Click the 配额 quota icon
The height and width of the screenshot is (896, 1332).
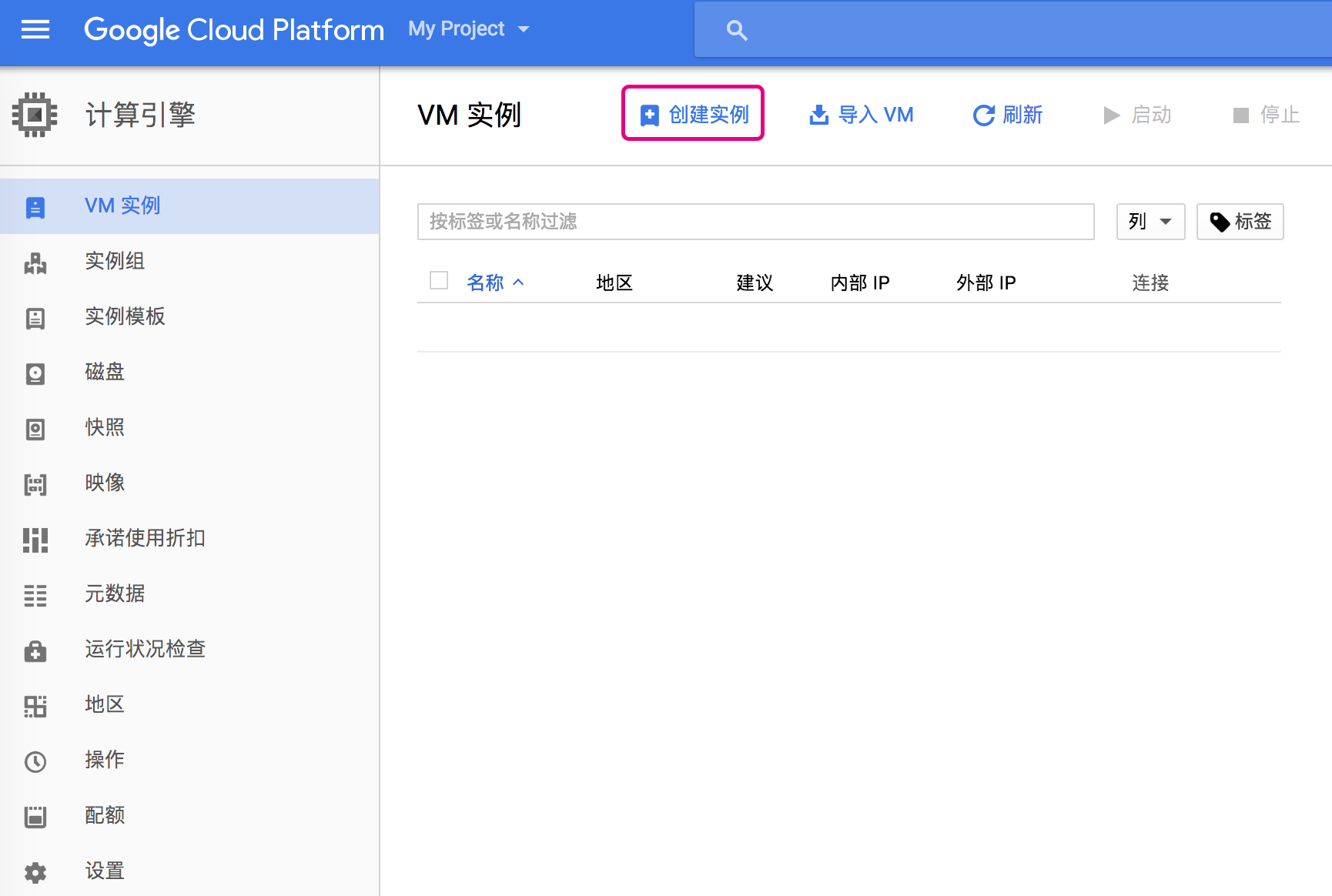click(x=35, y=817)
